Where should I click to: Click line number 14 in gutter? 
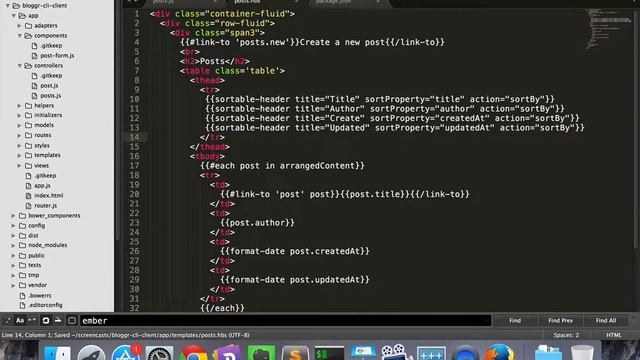(135, 137)
